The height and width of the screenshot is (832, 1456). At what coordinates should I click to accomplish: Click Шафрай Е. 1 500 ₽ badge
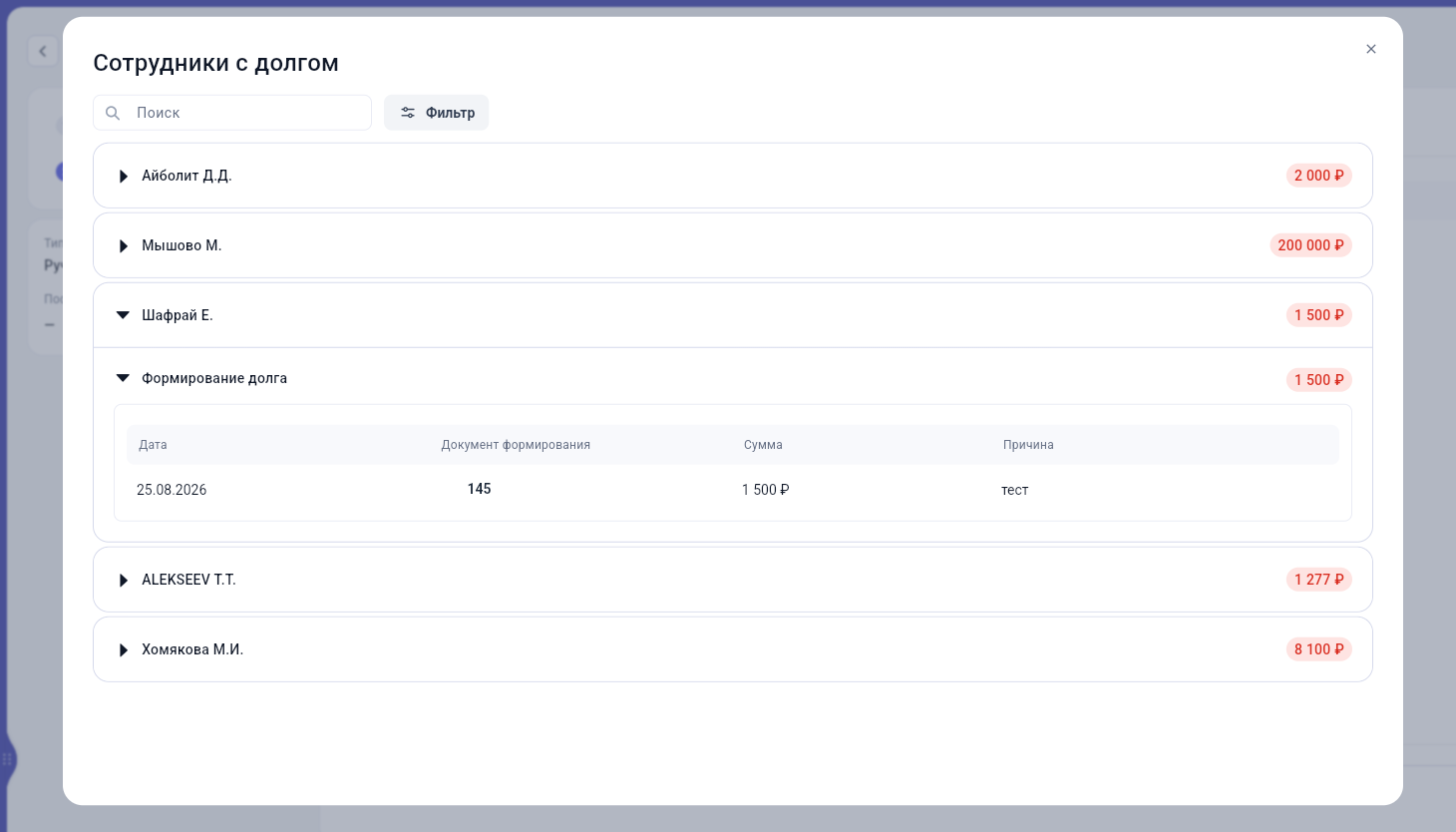(x=1318, y=315)
